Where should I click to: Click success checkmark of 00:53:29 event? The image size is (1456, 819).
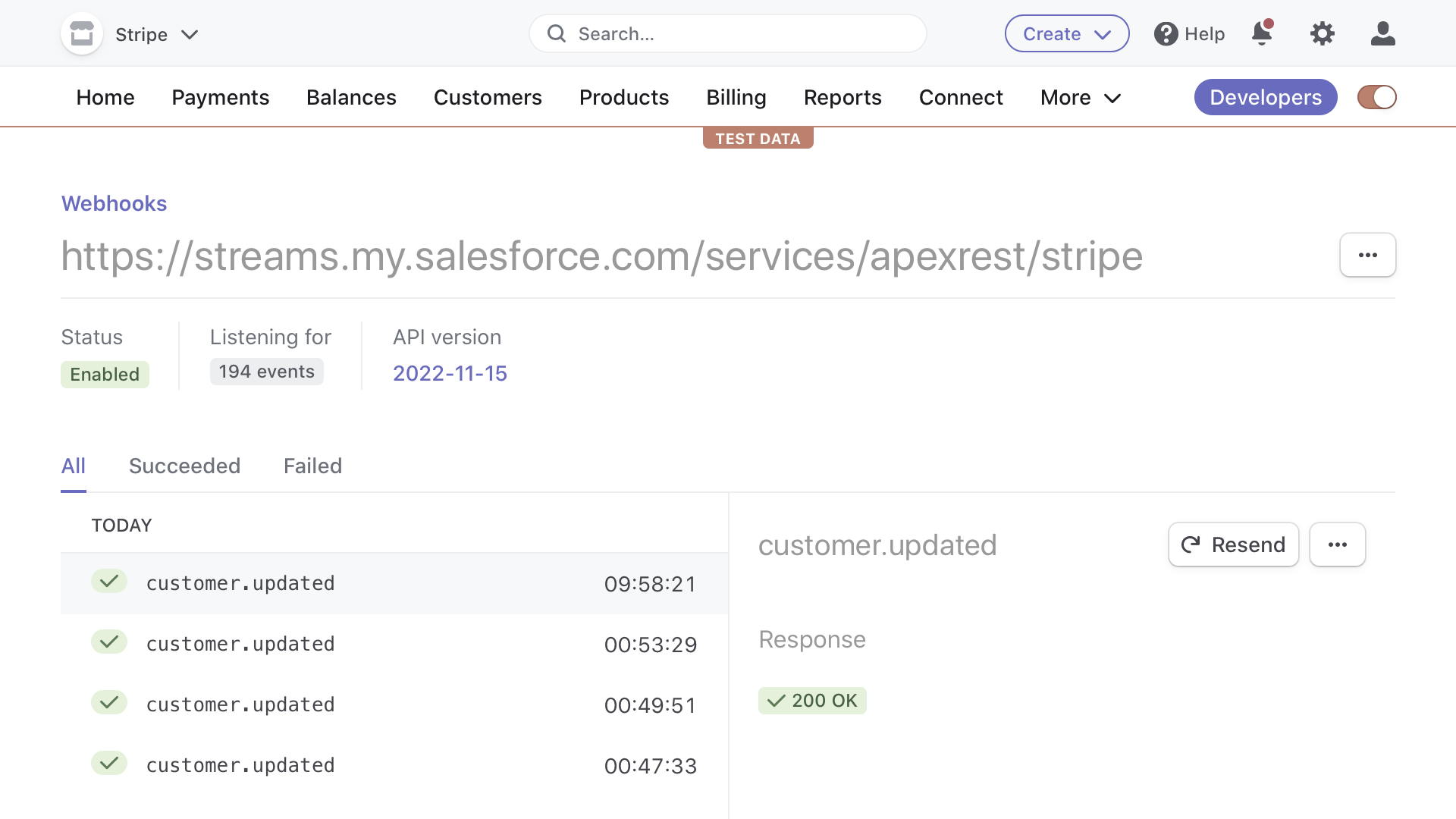[x=109, y=642]
